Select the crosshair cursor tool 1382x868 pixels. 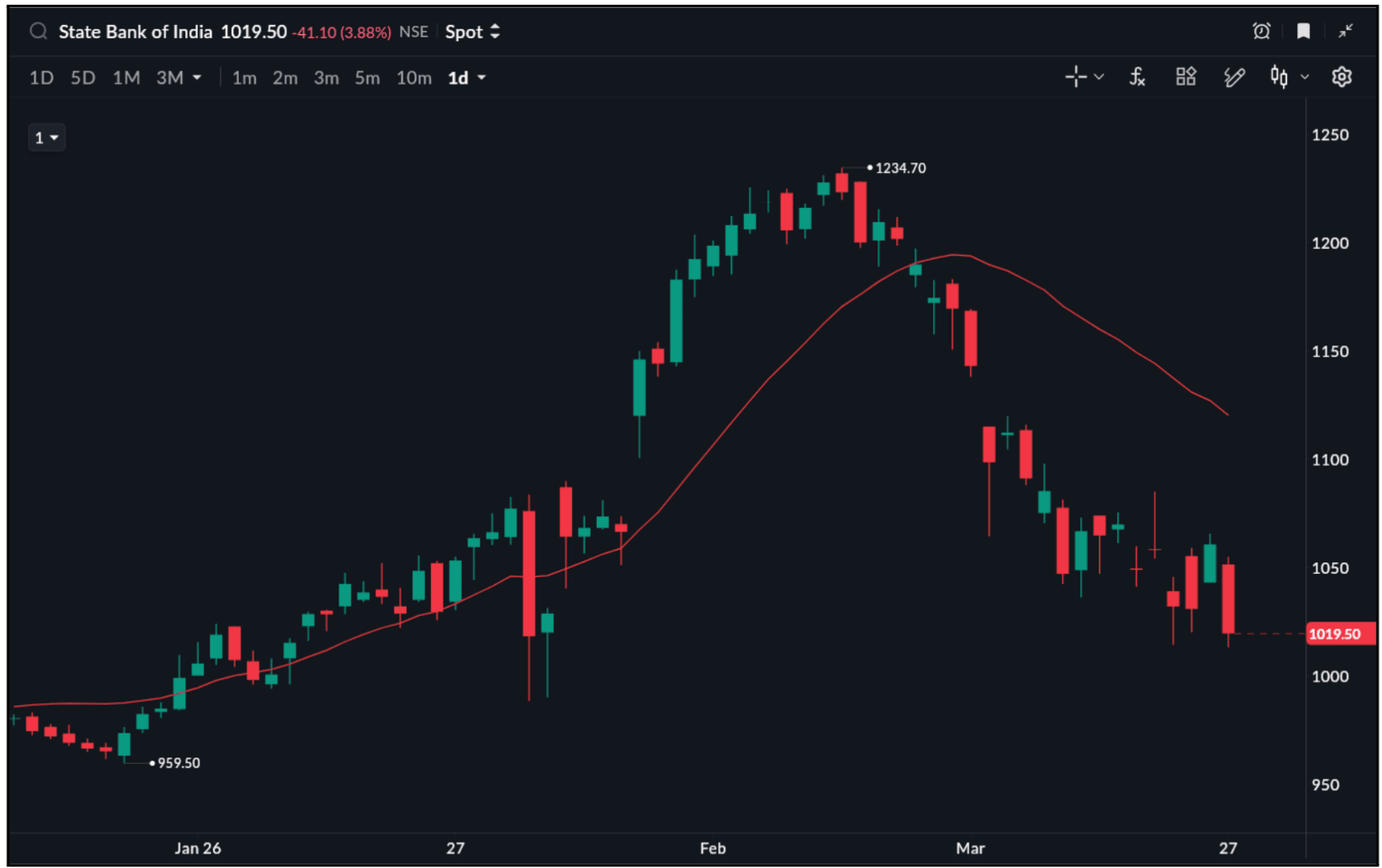point(1075,77)
